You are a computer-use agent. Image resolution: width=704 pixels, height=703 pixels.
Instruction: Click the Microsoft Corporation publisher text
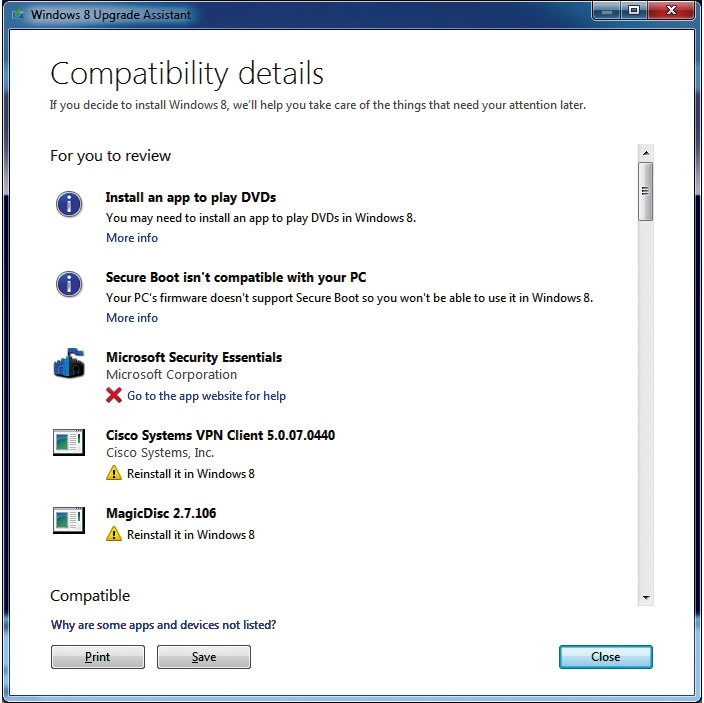[172, 374]
